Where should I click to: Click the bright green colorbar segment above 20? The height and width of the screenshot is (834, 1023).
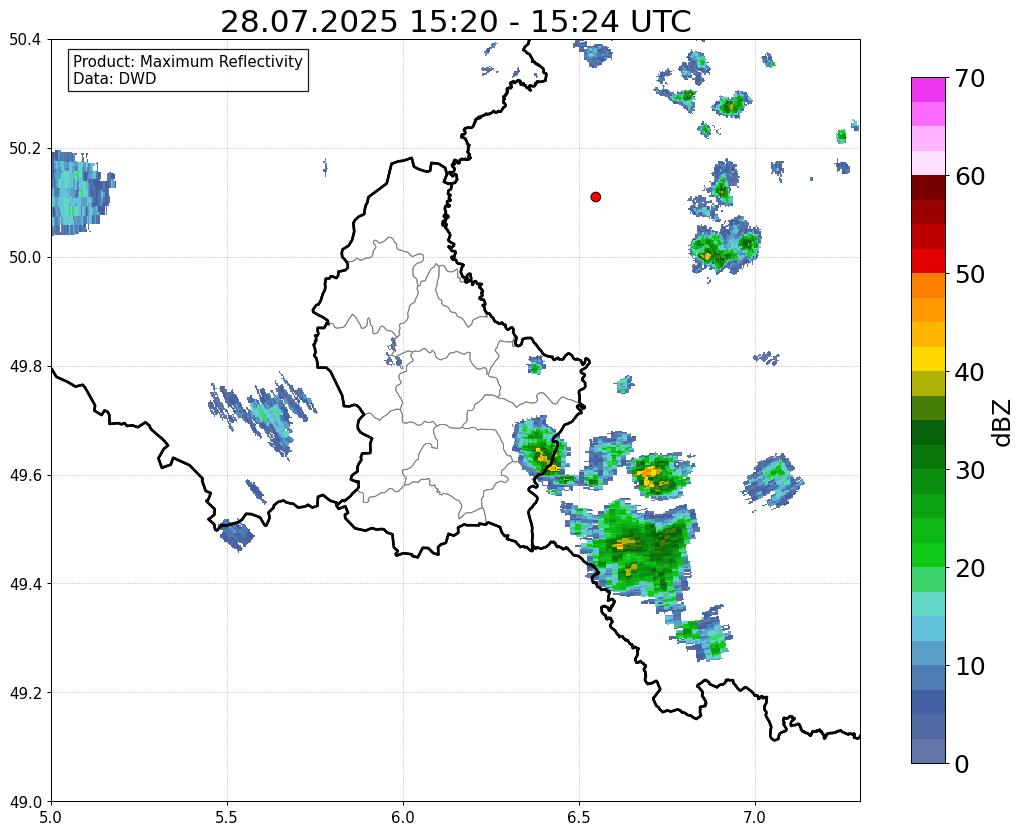click(x=928, y=555)
